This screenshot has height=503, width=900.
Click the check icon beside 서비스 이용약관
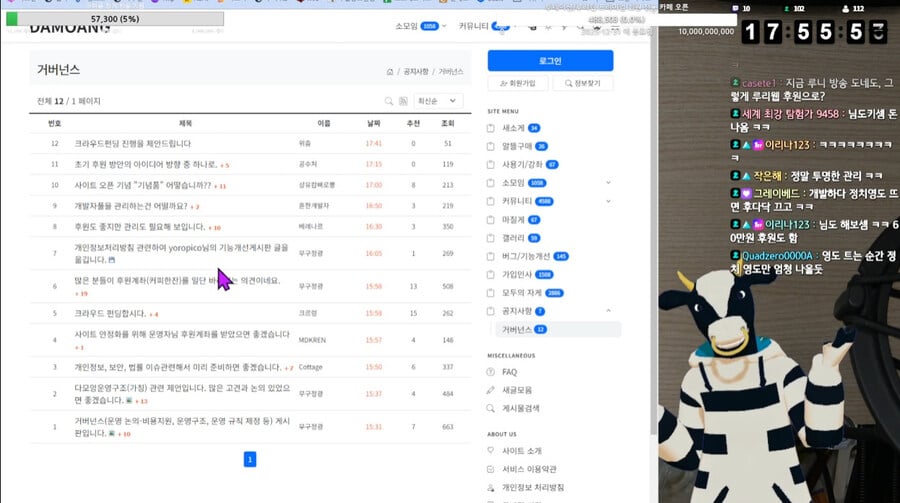pos(491,469)
